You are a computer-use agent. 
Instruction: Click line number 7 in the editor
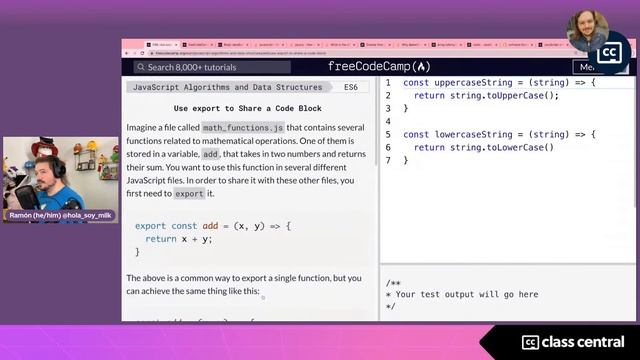pyautogui.click(x=388, y=160)
